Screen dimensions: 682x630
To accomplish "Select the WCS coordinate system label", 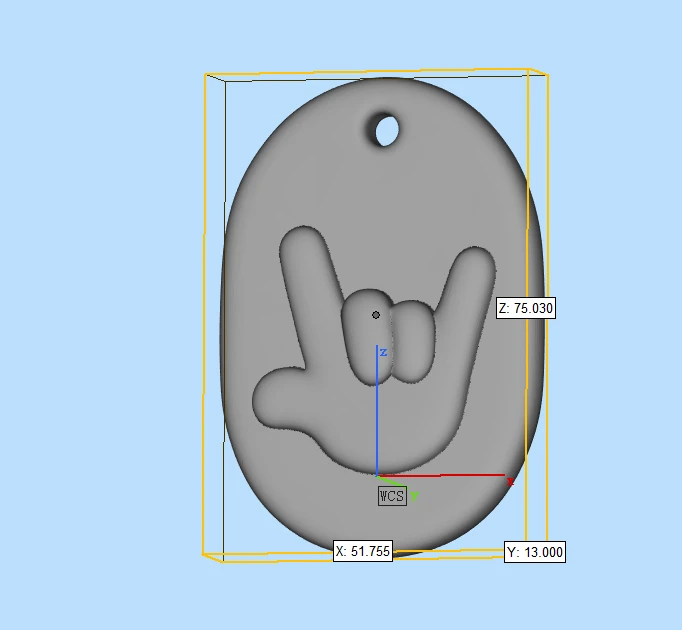I will pyautogui.click(x=392, y=496).
